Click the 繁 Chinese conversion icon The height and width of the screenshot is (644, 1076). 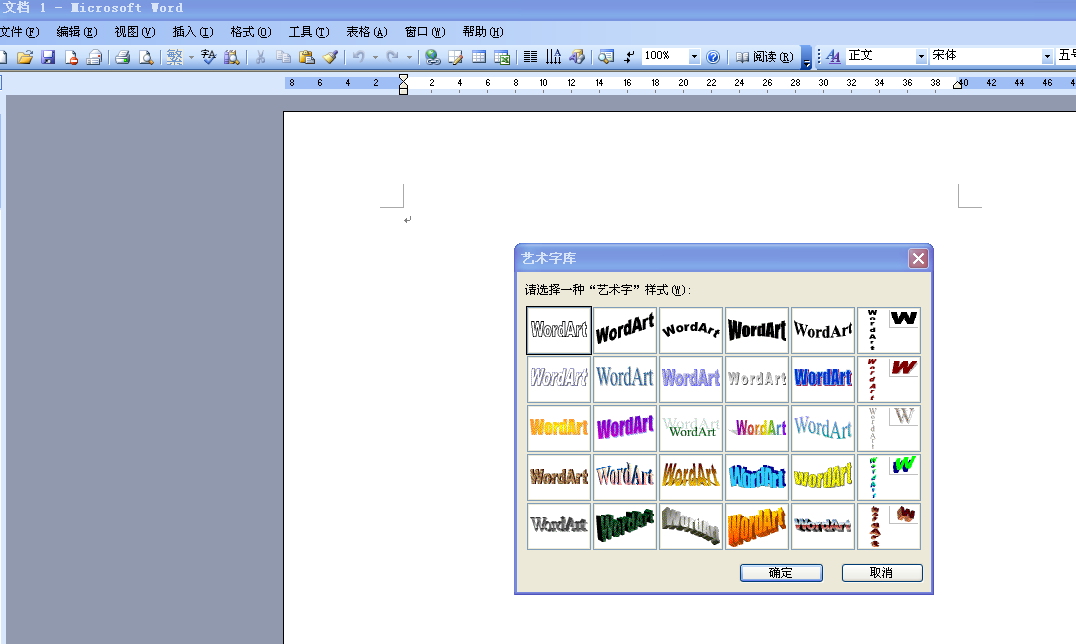174,57
